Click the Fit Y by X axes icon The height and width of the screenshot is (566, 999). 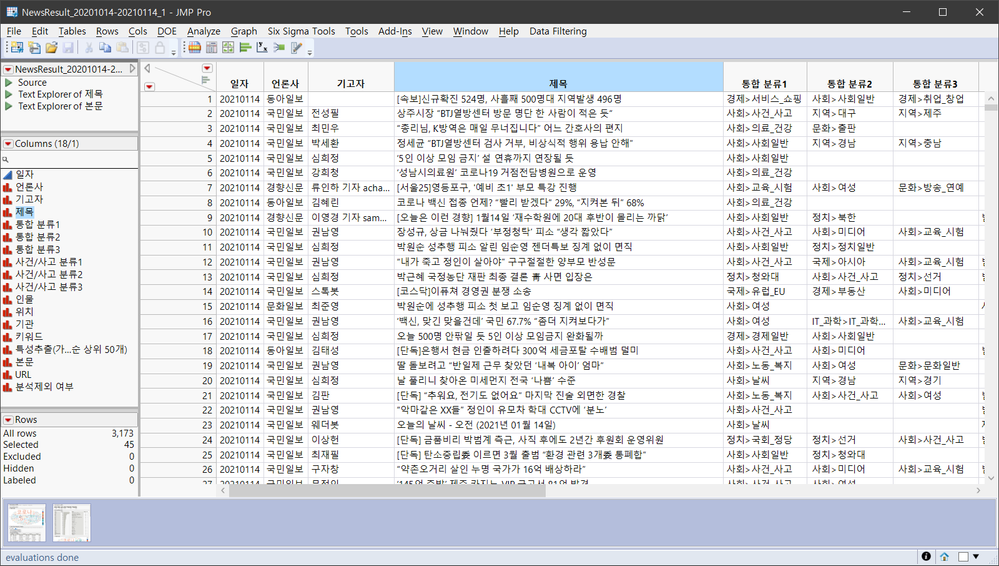click(x=262, y=48)
